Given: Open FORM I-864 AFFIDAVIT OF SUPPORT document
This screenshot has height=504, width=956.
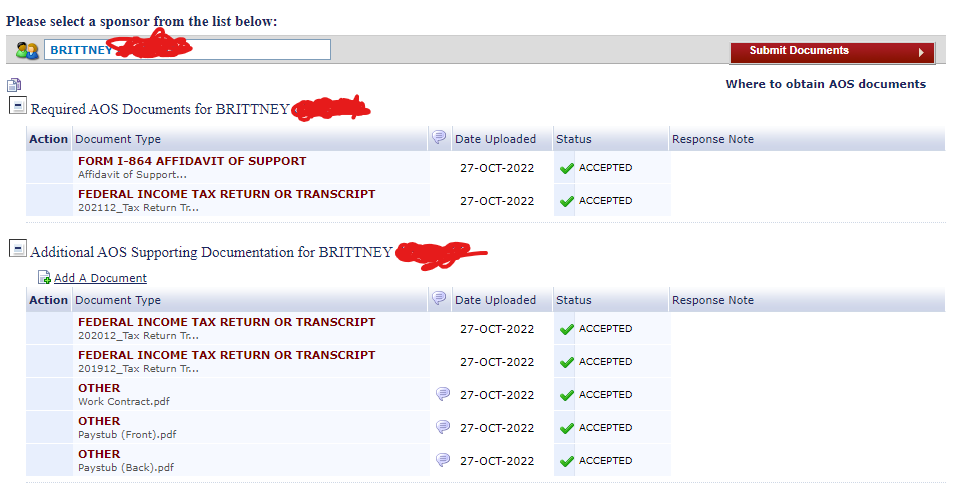Looking at the screenshot, I should click(x=192, y=161).
